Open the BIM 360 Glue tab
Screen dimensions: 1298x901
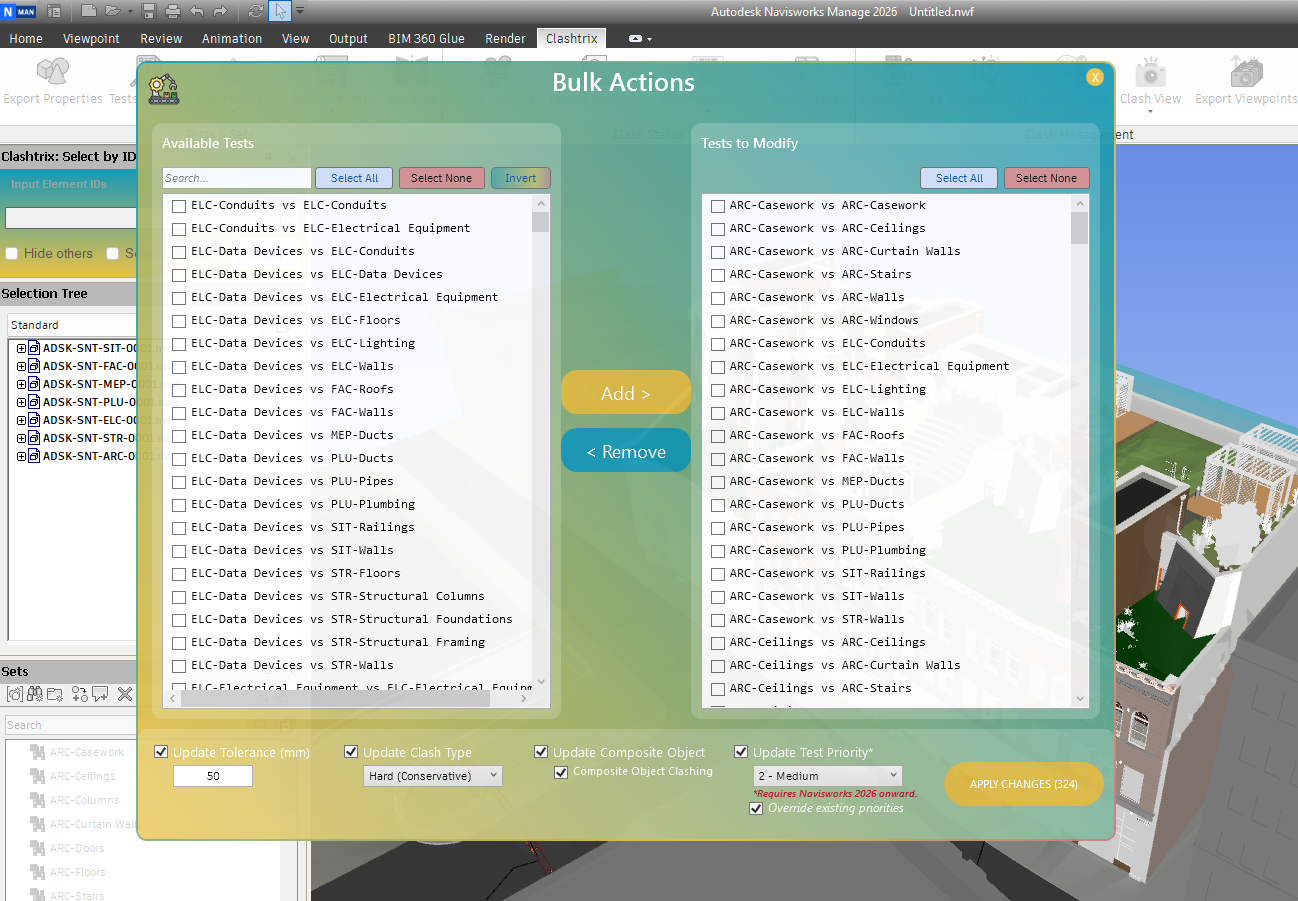tap(426, 38)
